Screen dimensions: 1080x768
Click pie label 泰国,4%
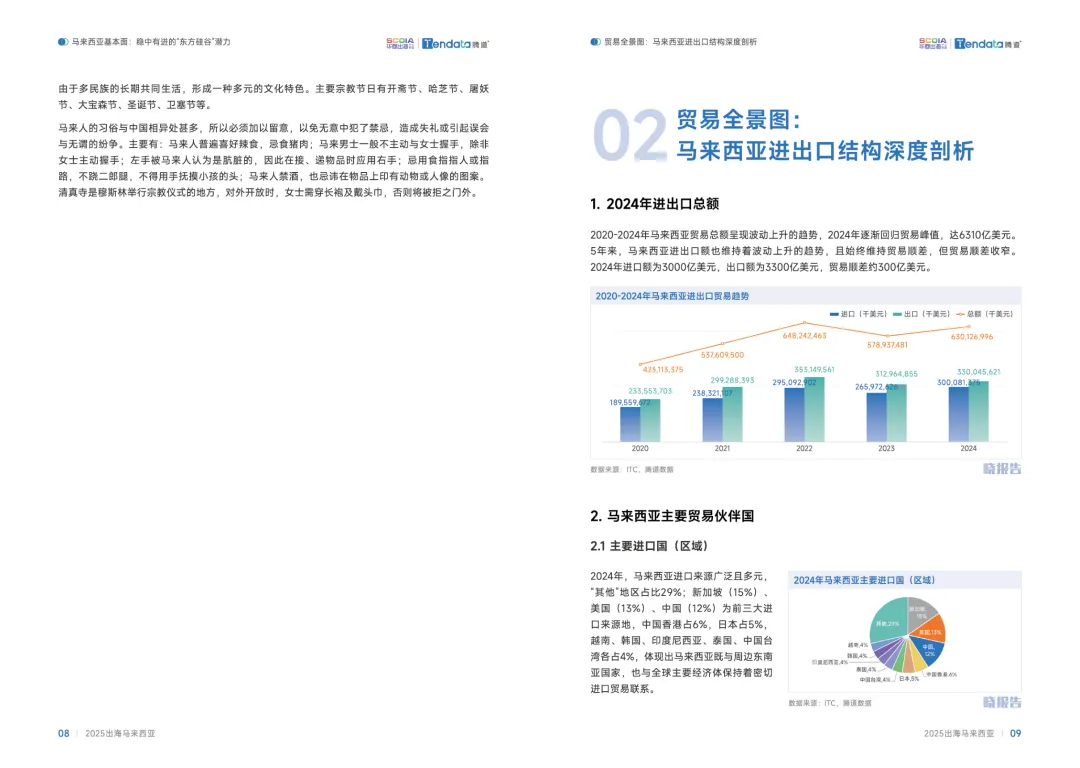point(866,670)
